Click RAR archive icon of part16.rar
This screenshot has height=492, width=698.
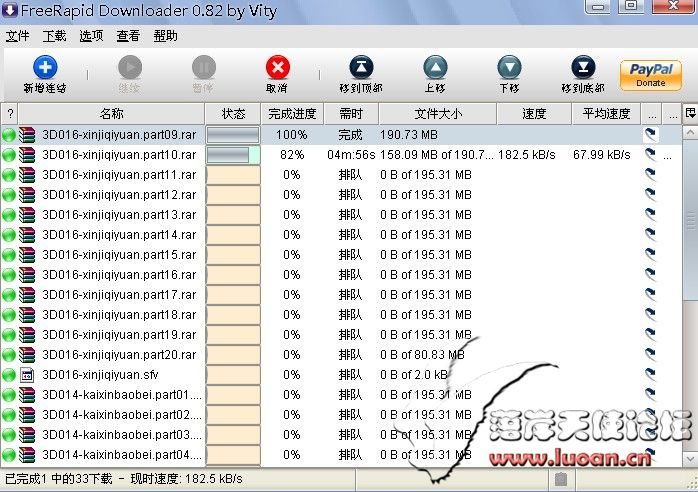pos(27,275)
